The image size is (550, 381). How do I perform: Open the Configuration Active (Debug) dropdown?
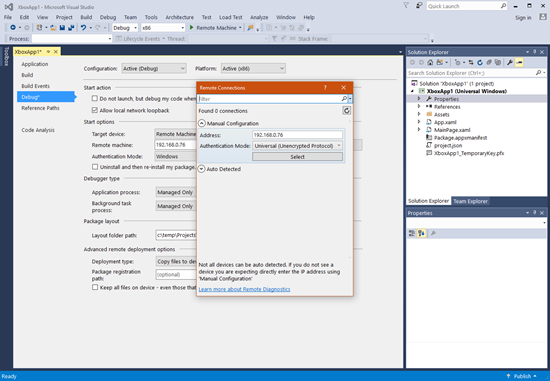[154, 68]
